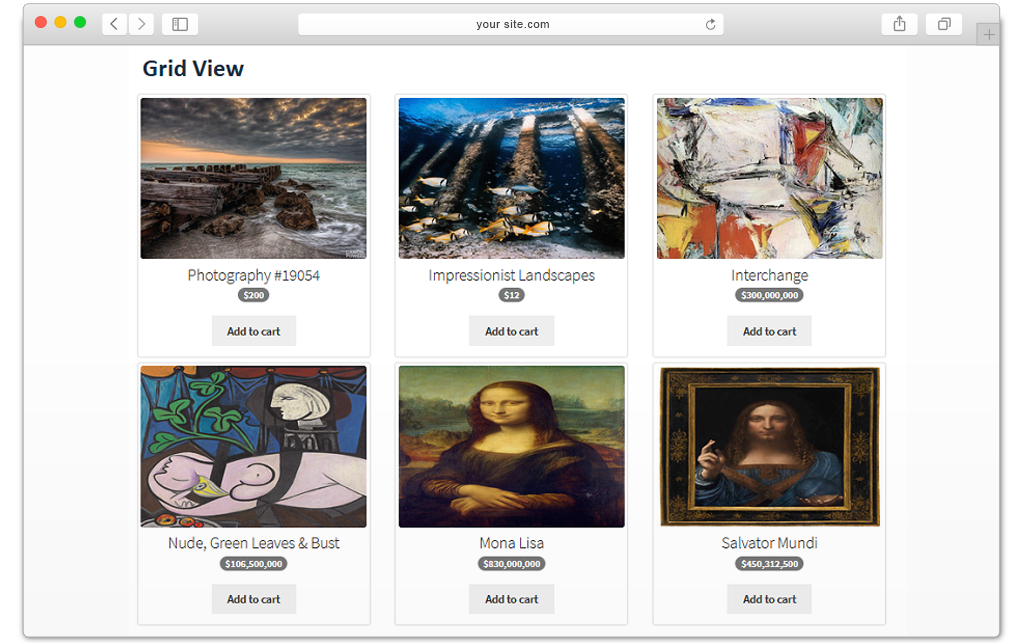Screen dimensions: 1024x643
Task: Reload the page with the refresh icon
Action: [711, 24]
